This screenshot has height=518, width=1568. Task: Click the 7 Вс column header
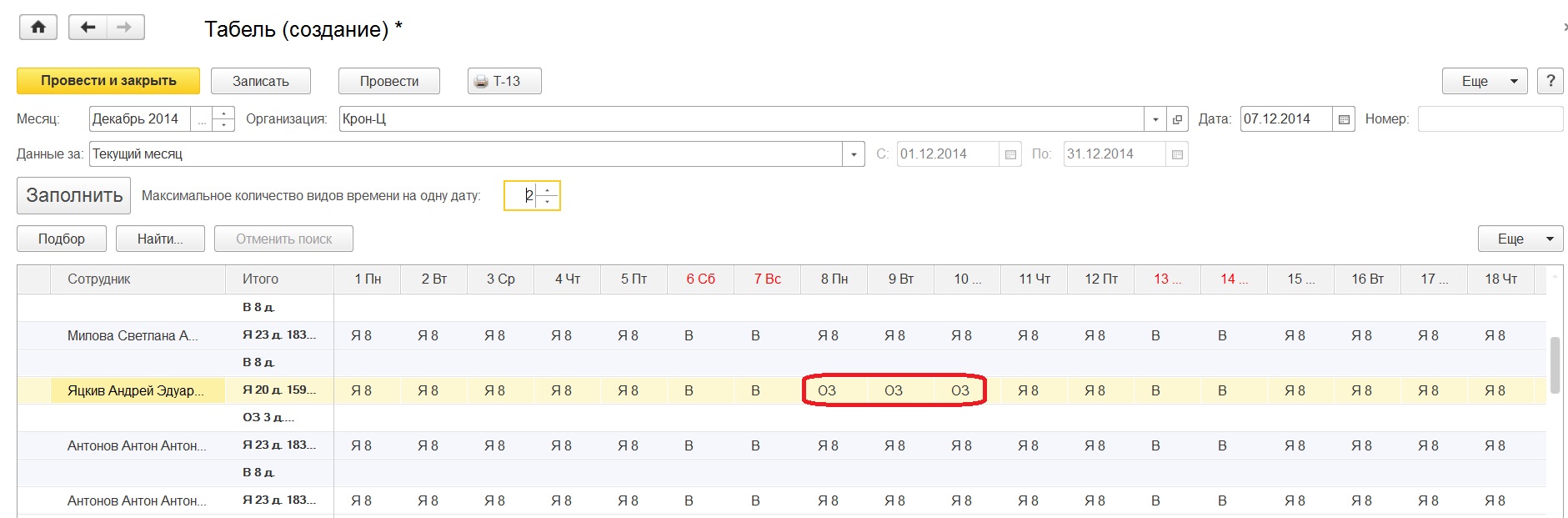(768, 279)
